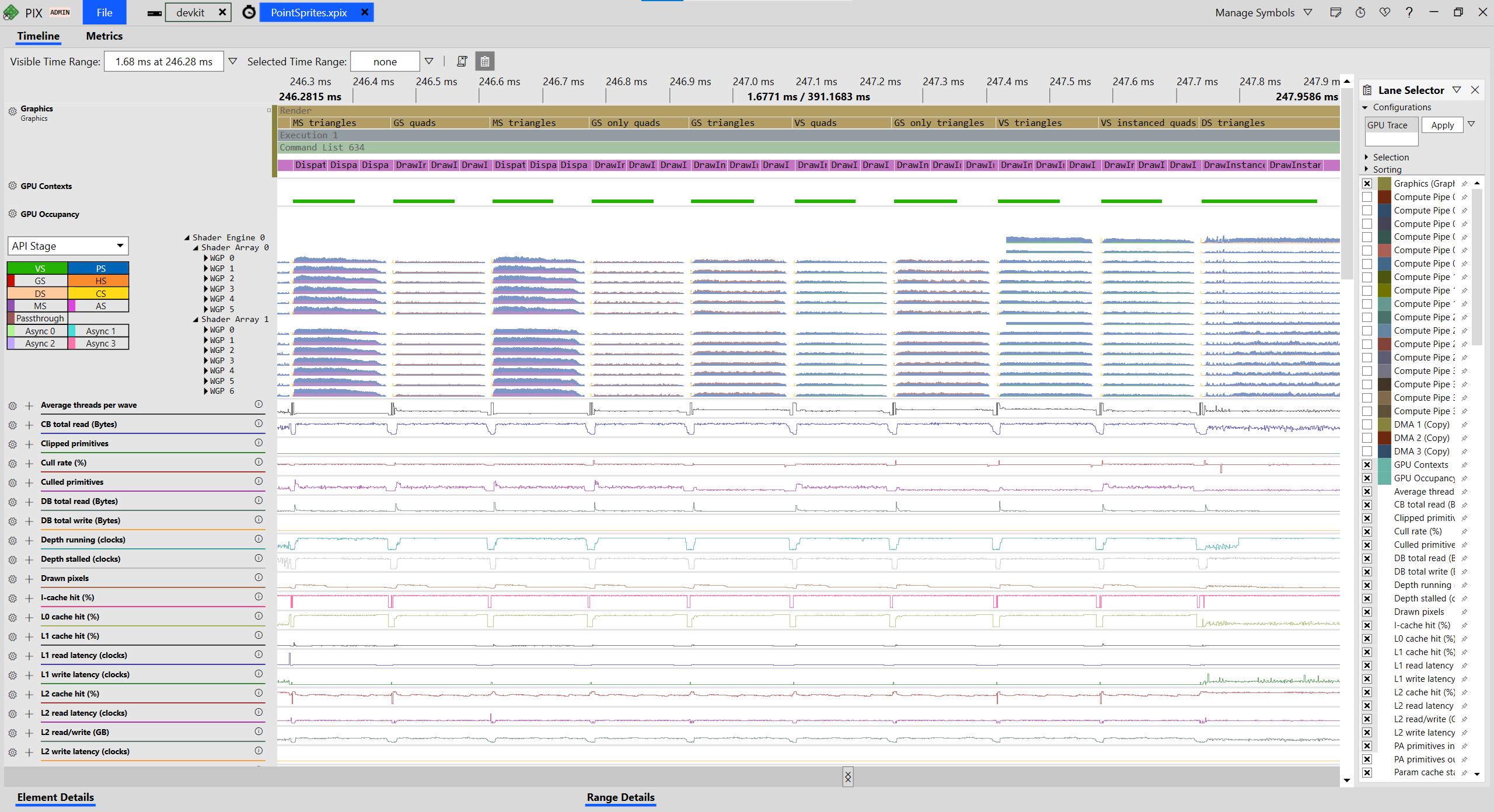Image resolution: width=1494 pixels, height=812 pixels.
Task: Close the PointSprites.xpix tab
Action: coord(365,12)
